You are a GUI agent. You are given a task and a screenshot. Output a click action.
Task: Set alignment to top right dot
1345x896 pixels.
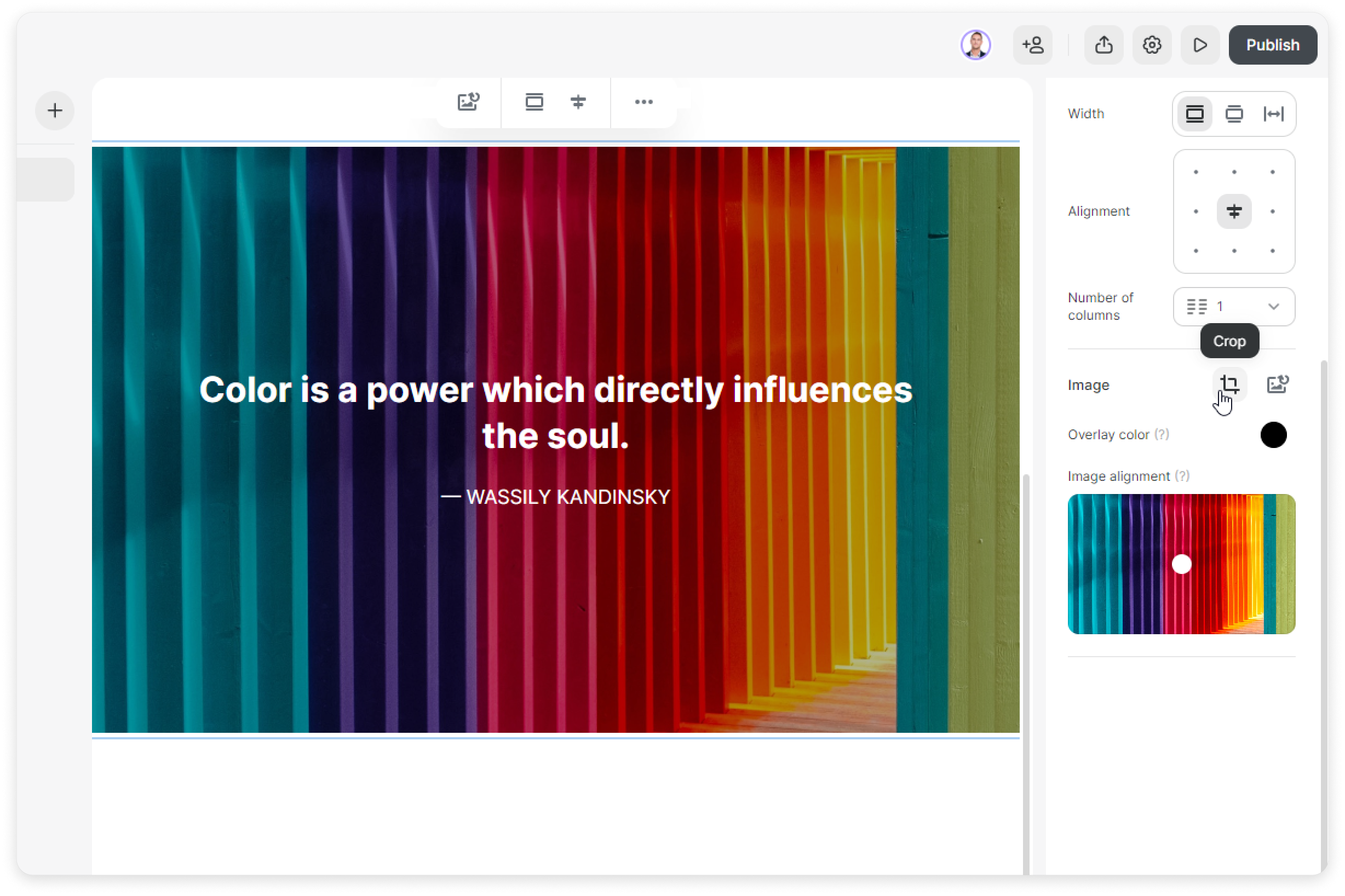point(1271,172)
